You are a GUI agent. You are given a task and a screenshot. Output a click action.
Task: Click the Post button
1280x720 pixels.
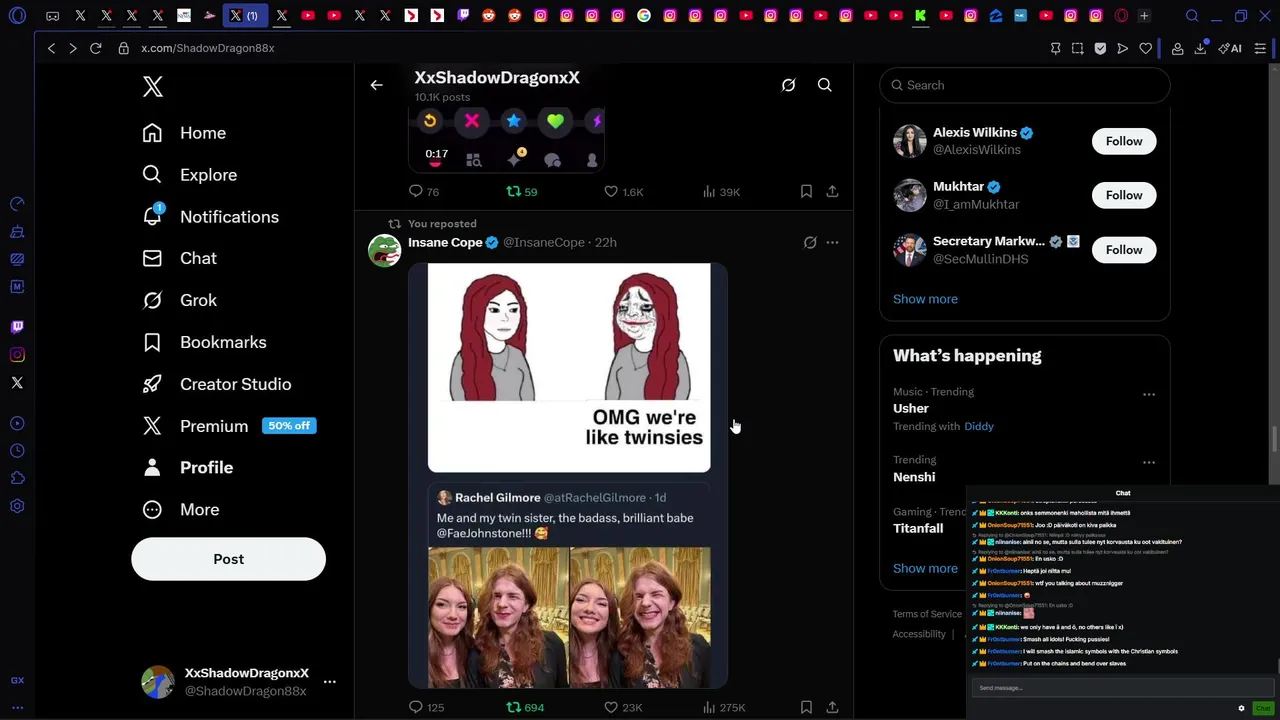point(228,559)
